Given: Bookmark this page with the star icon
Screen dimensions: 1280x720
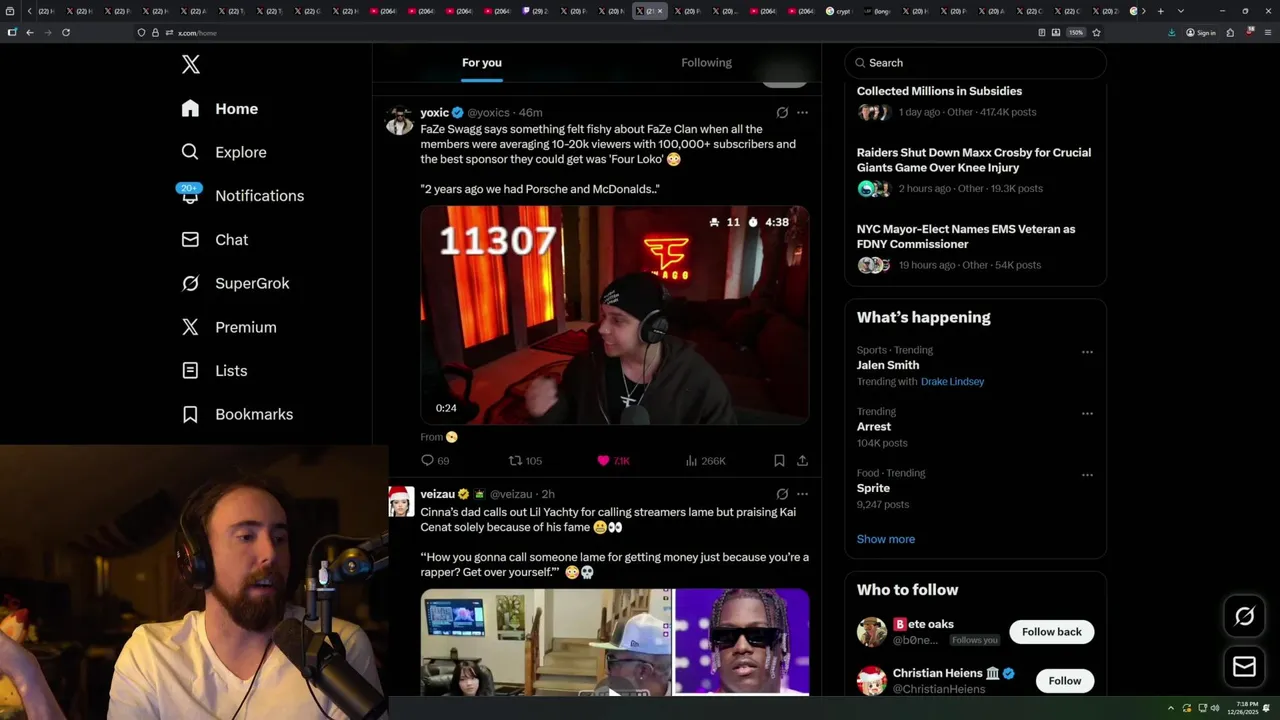Looking at the screenshot, I should 1096,33.
